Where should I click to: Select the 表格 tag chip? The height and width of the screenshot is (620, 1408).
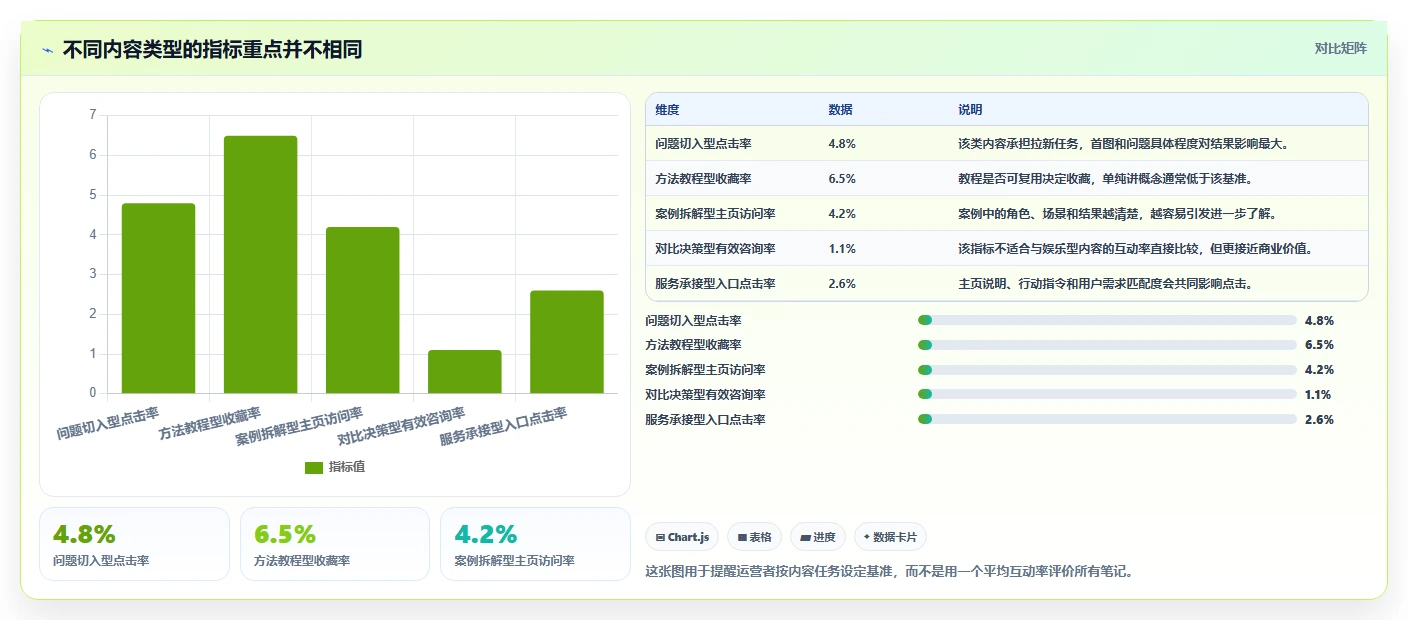(754, 537)
